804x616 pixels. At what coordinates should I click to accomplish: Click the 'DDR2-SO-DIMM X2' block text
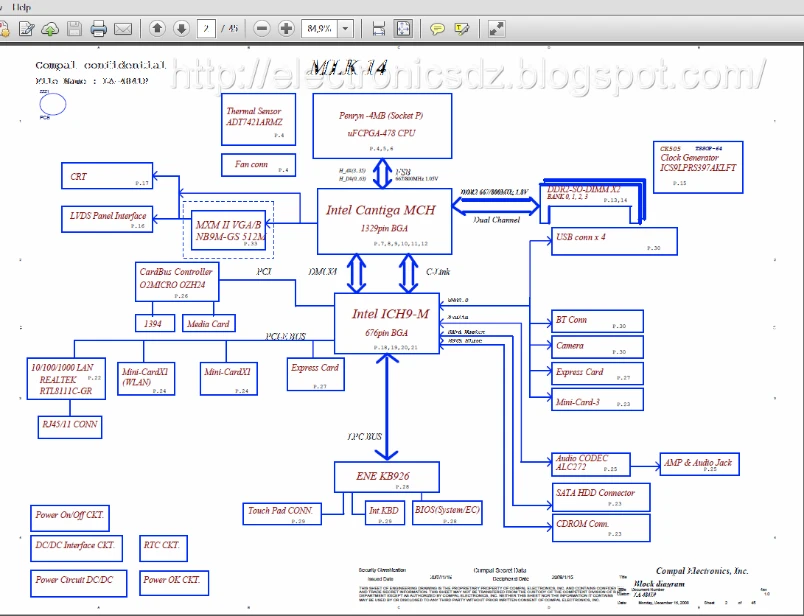point(584,189)
